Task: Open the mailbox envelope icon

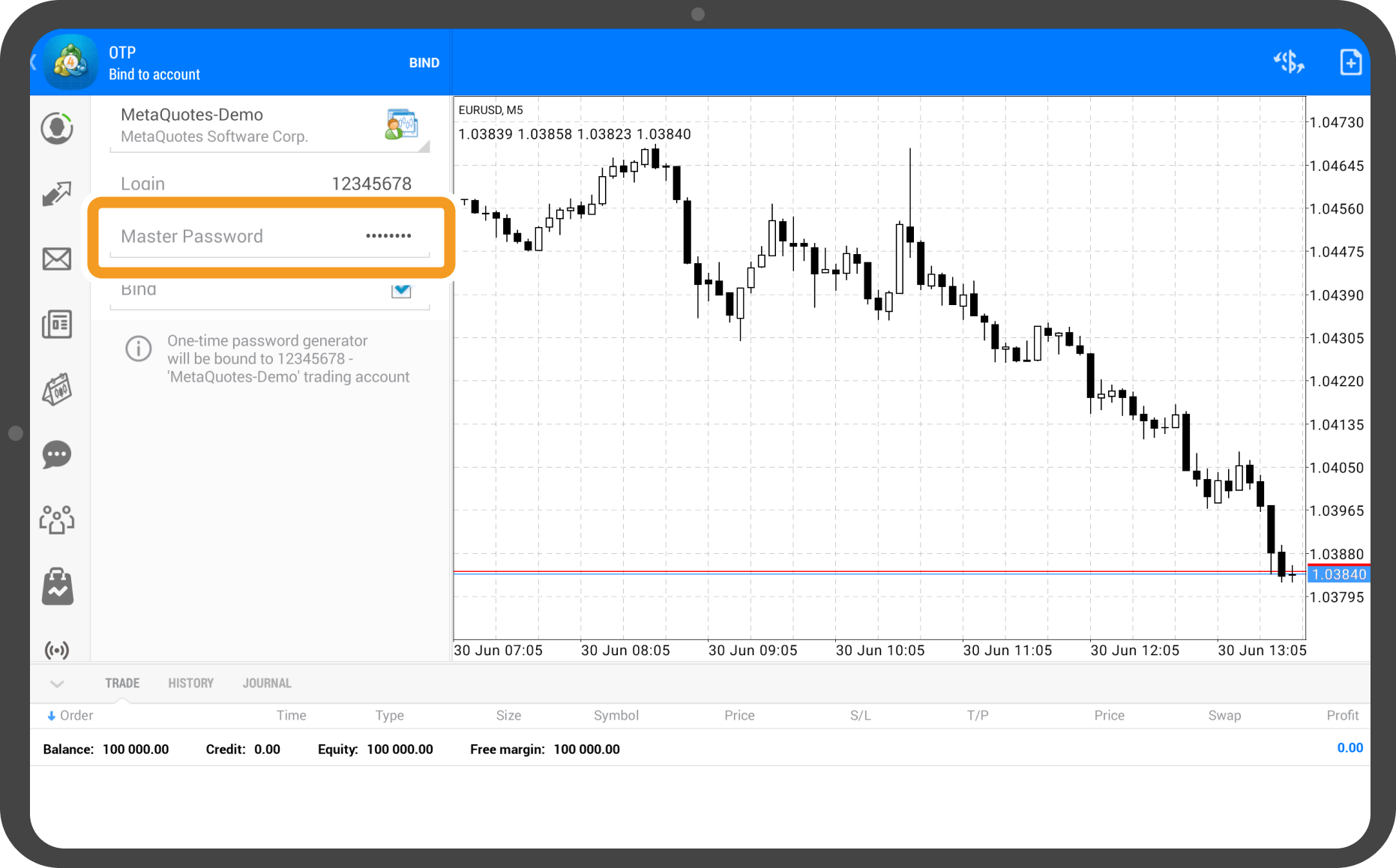Action: (x=57, y=259)
